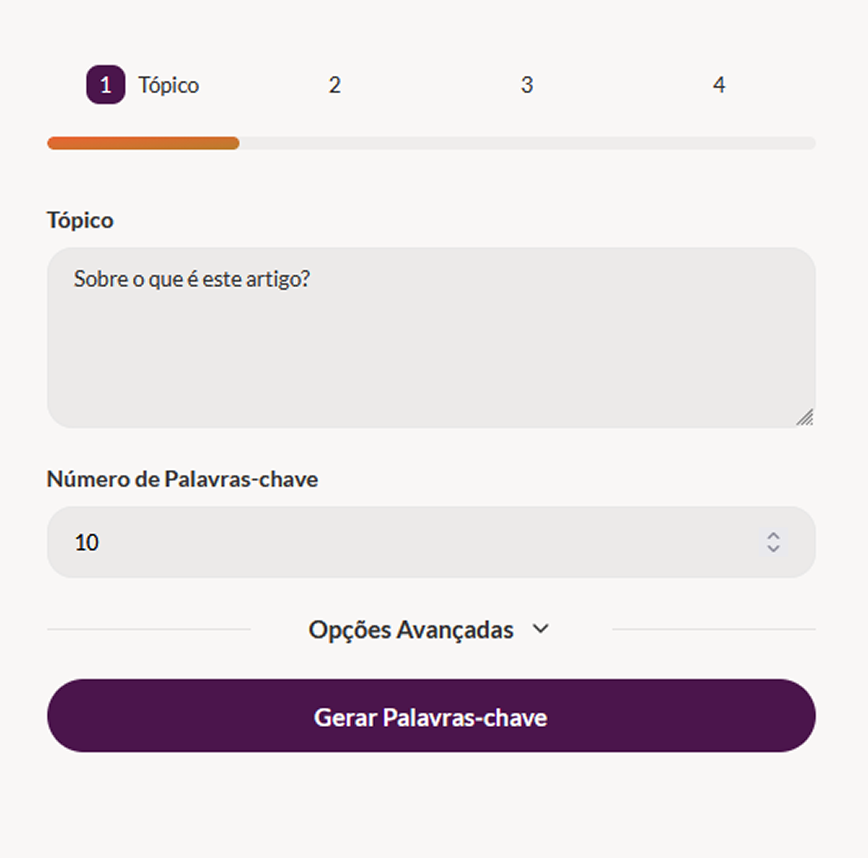Image resolution: width=868 pixels, height=858 pixels.
Task: Go to step 2 in the wizard
Action: [334, 85]
